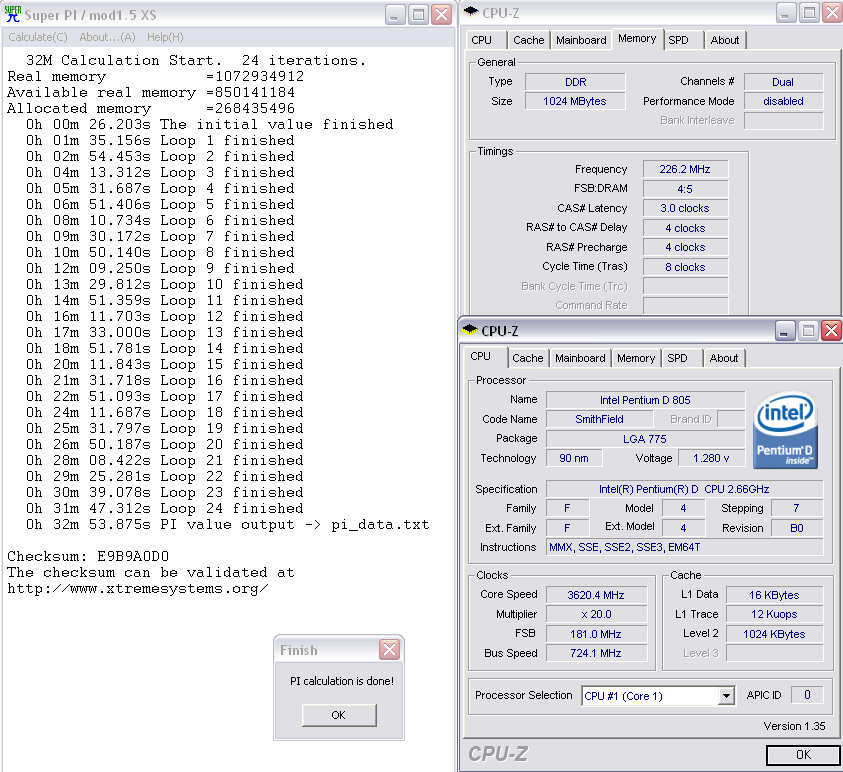Click the processor Name Intel Pentium D 805
843x772 pixels.
click(645, 400)
